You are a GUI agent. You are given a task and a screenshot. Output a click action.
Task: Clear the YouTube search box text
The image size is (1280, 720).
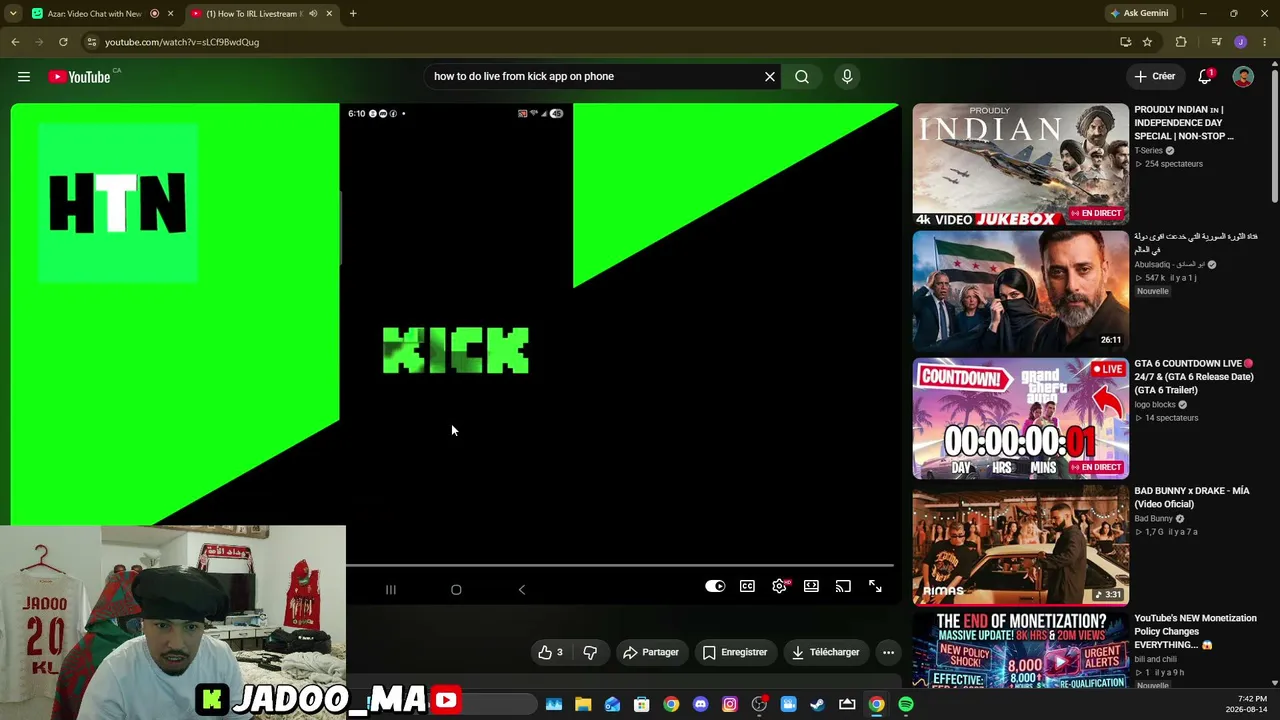point(770,76)
